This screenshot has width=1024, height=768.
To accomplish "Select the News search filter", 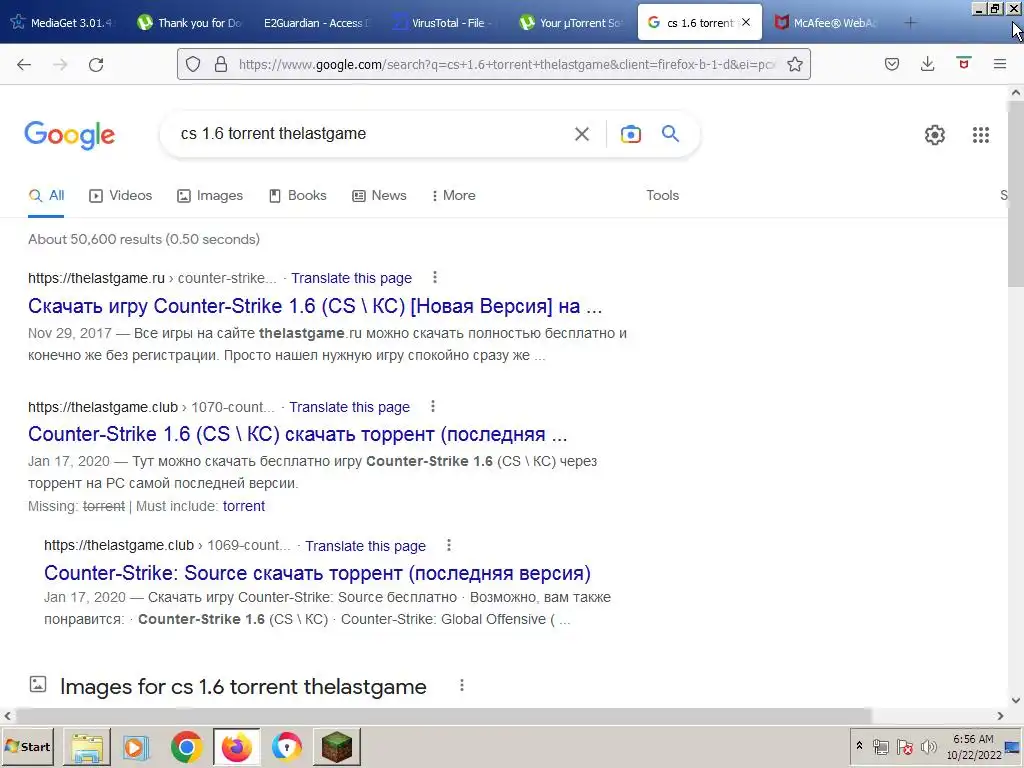I will (379, 195).
